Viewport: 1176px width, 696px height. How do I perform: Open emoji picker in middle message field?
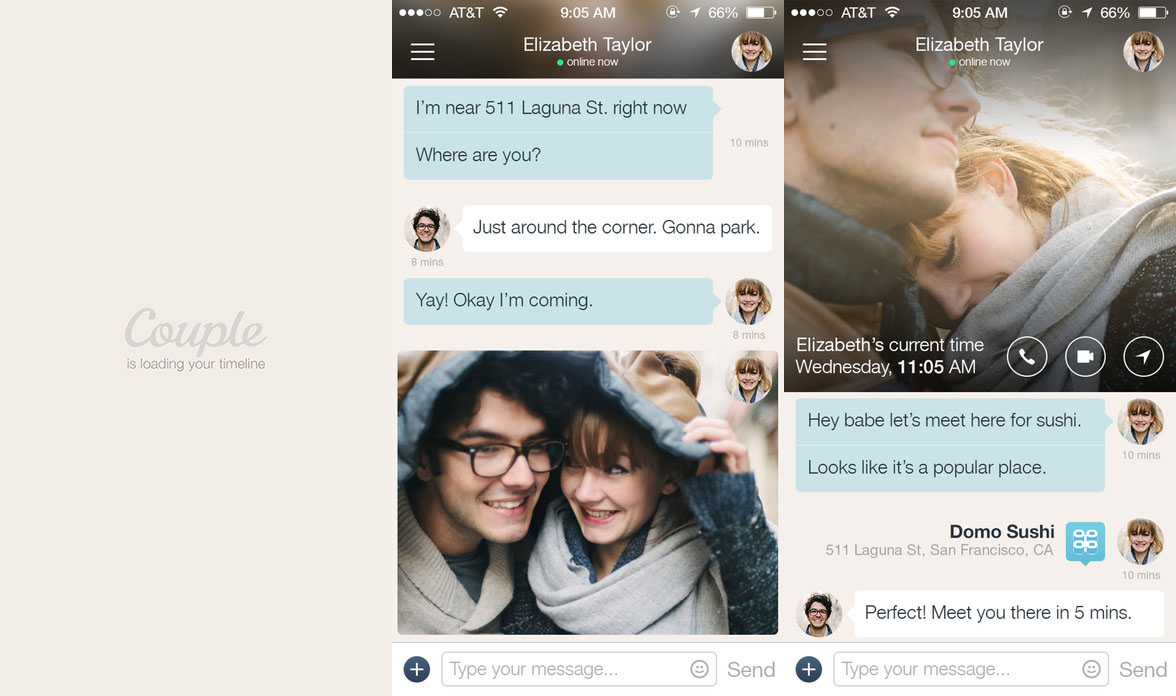[700, 669]
